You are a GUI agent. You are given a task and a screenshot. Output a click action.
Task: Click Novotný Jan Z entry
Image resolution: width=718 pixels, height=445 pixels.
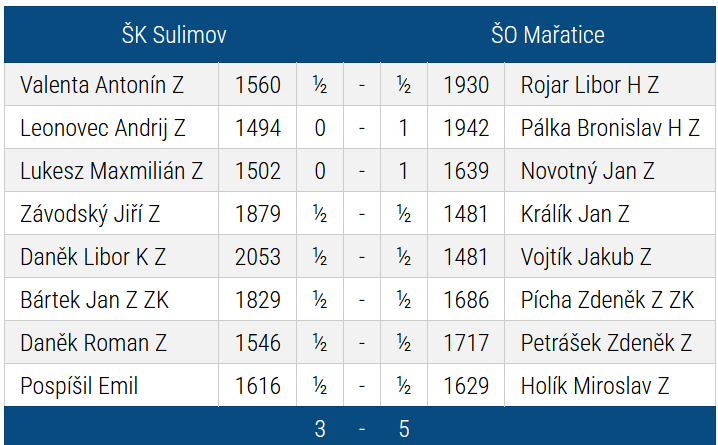[x=587, y=171]
